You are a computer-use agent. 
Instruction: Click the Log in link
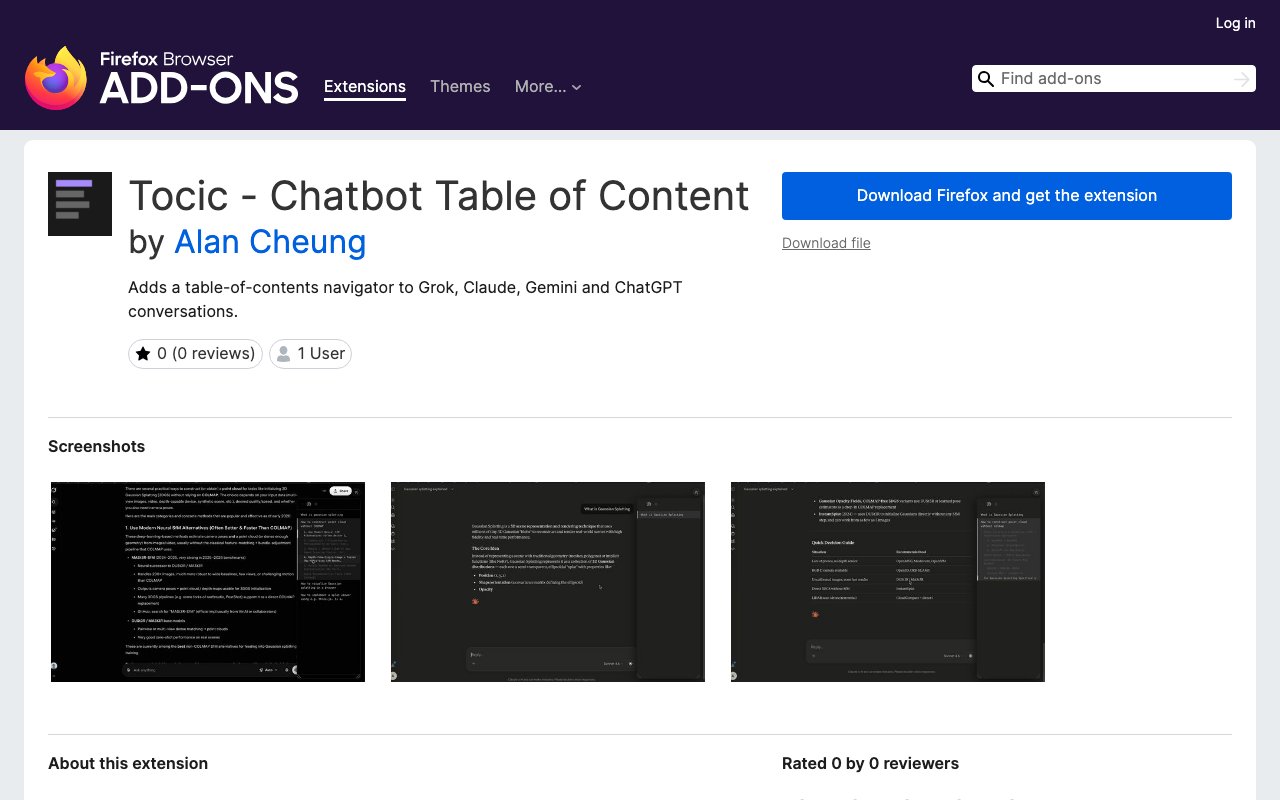(x=1236, y=23)
